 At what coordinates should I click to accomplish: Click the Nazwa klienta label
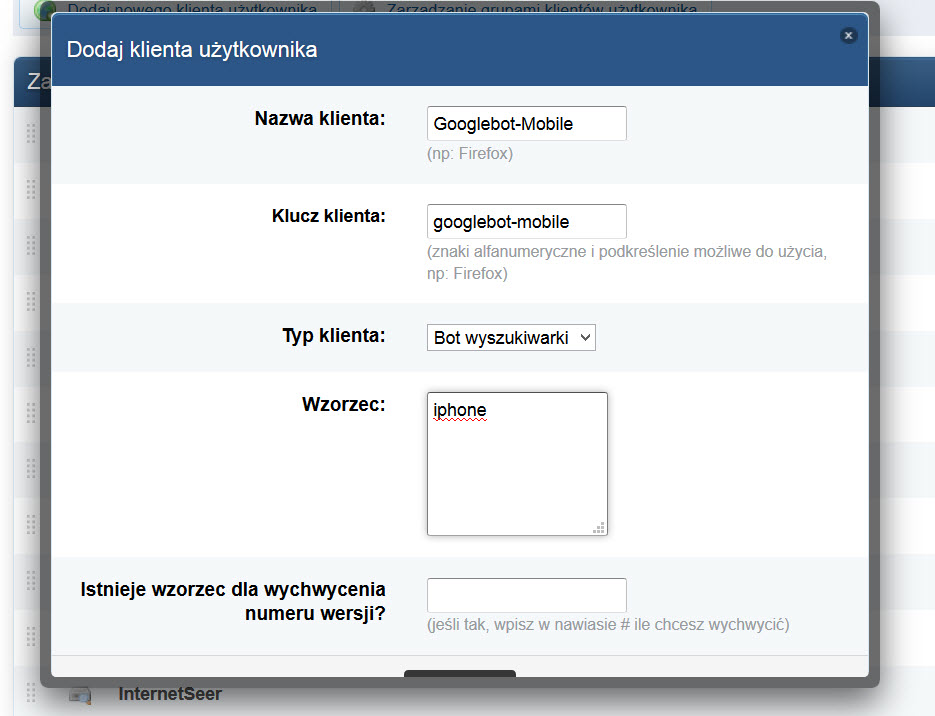click(320, 119)
